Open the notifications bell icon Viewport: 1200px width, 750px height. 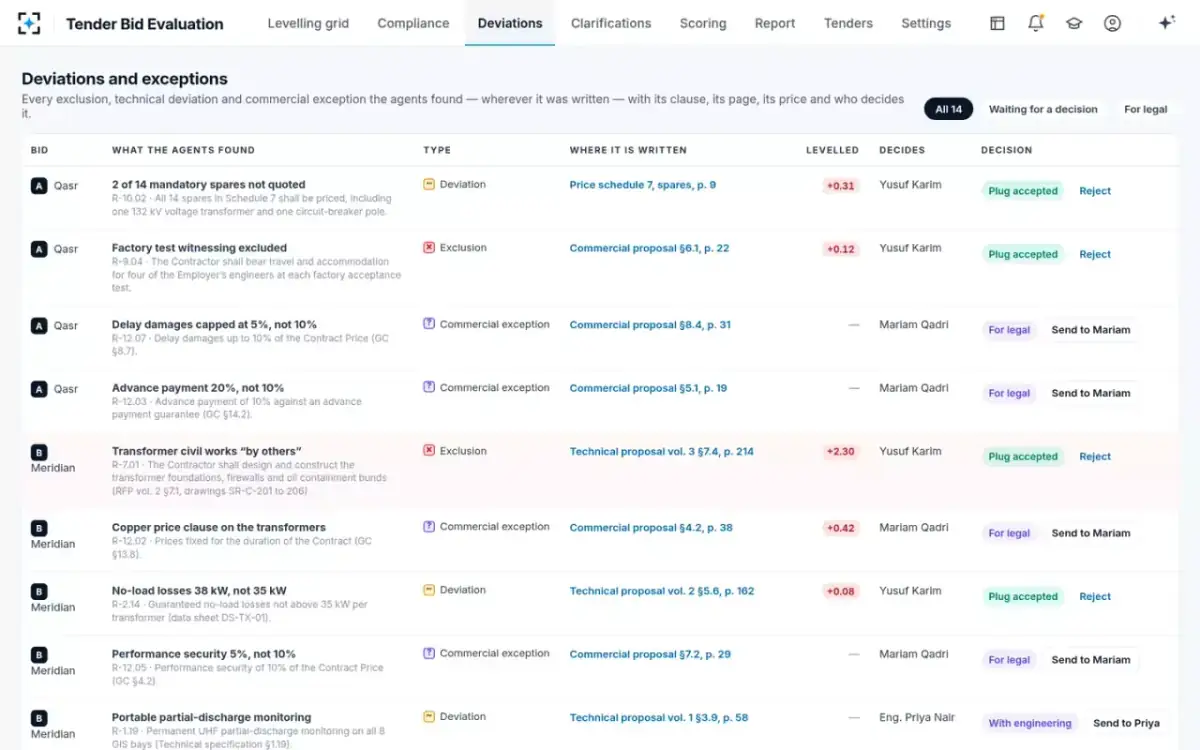coord(1036,23)
